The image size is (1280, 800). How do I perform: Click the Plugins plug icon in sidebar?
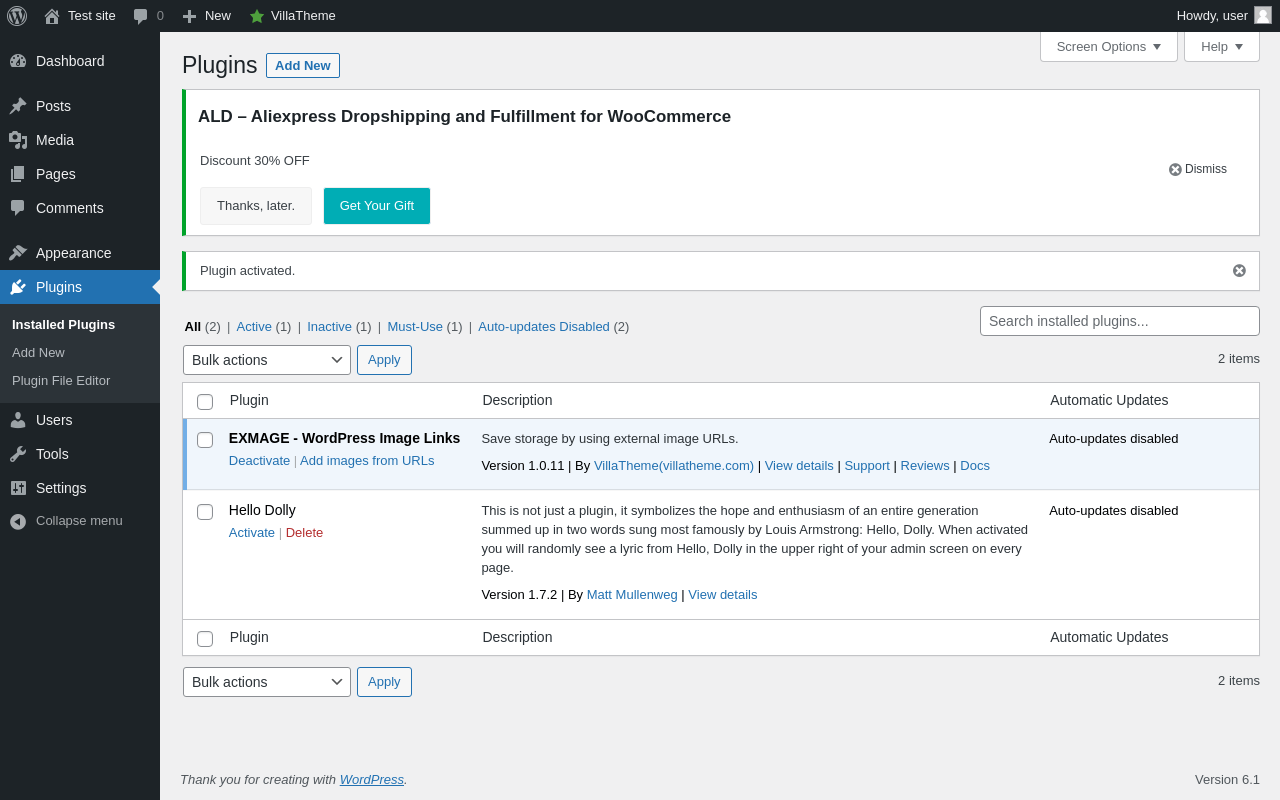[18, 287]
